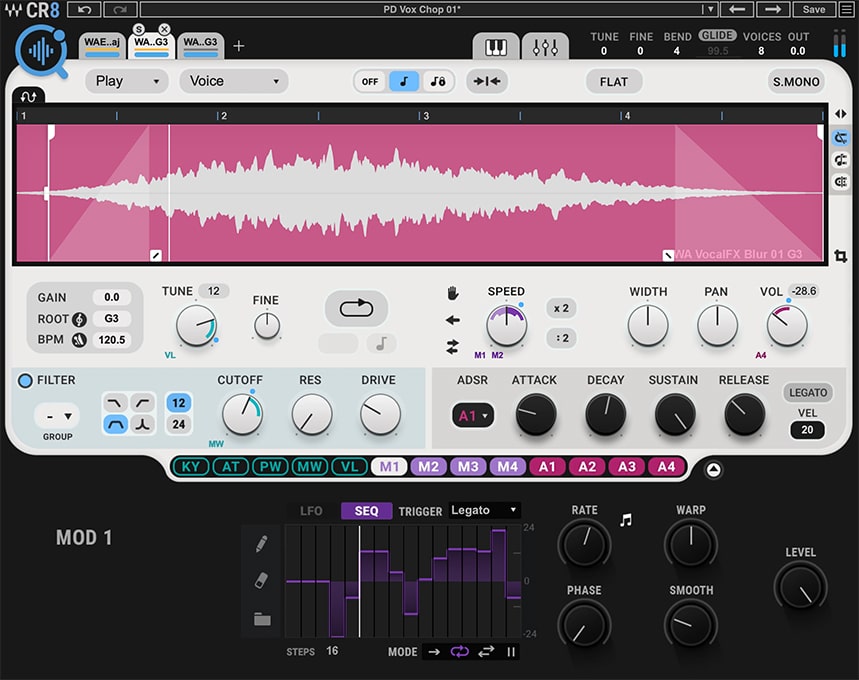Image resolution: width=859 pixels, height=680 pixels.
Task: Select the eraser tool in the sequencer panel
Action: 263,580
